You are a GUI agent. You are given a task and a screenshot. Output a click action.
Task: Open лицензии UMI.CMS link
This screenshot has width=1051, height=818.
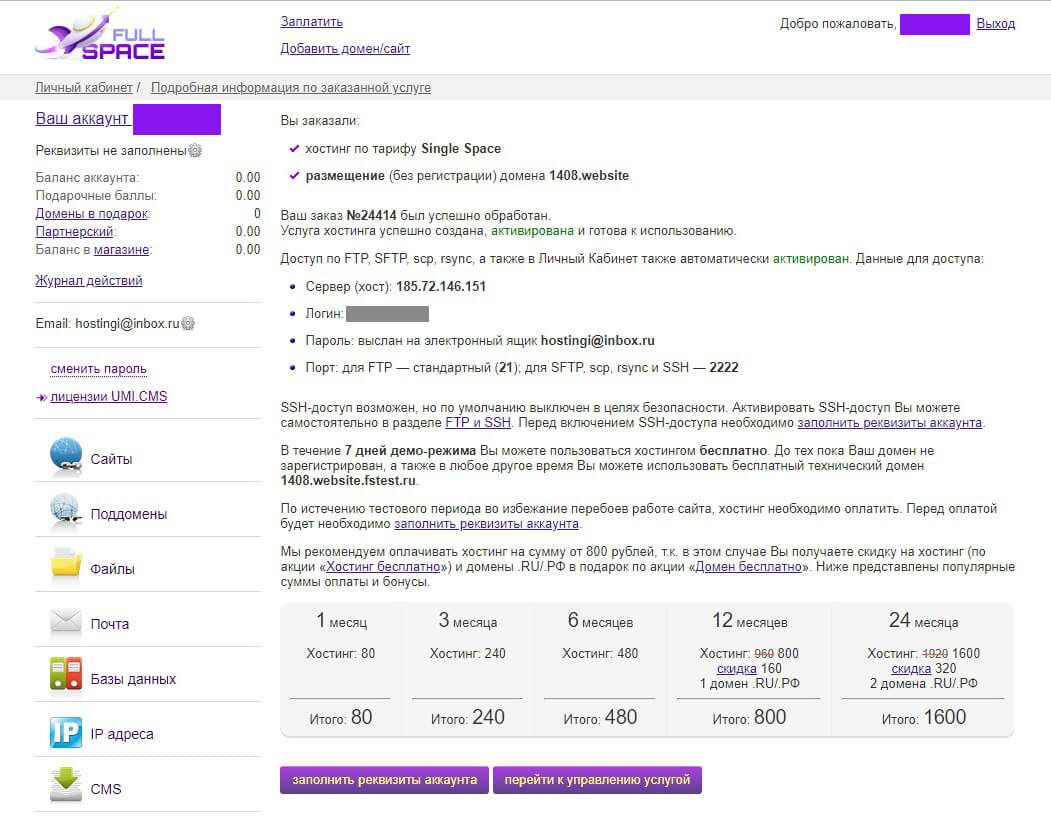coord(109,396)
